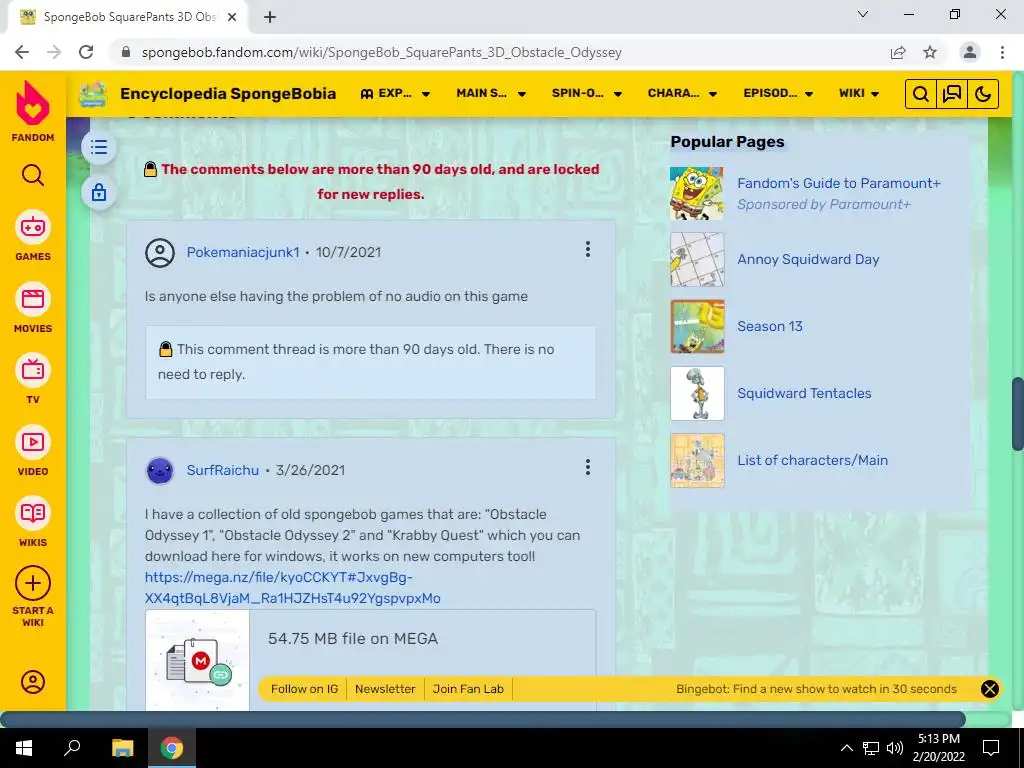Show hidden system tray icons
Screen dimensions: 1024x768
click(x=846, y=748)
